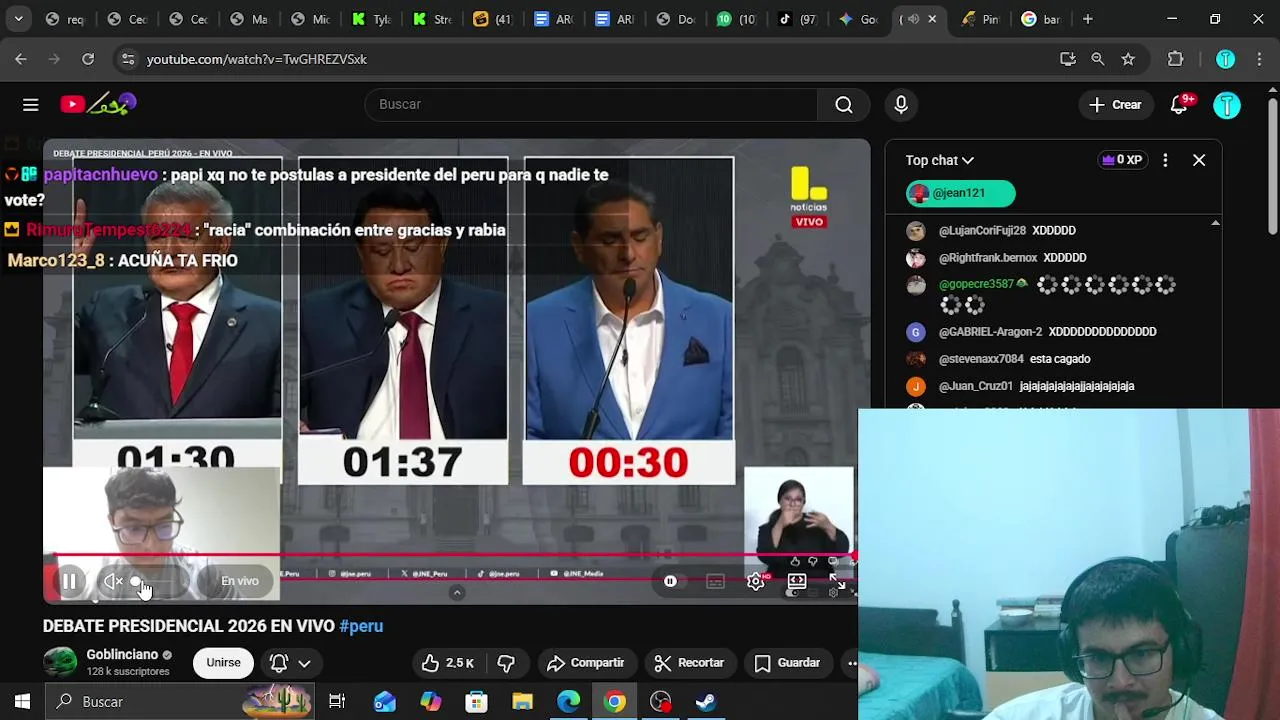The image size is (1280, 720).
Task: Toggle subtitles in the video player
Action: 715,581
